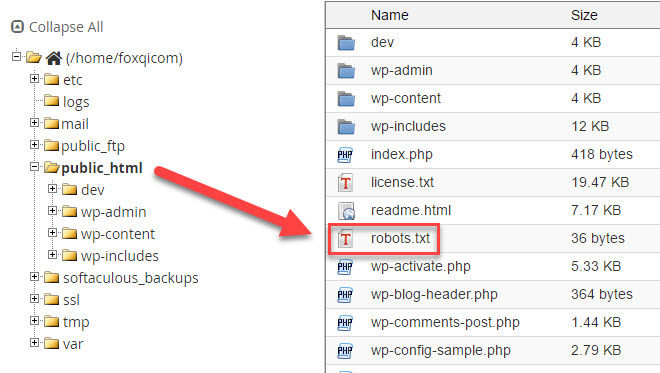Click the text file icon for license.txt
The width and height of the screenshot is (660, 373).
tap(346, 183)
